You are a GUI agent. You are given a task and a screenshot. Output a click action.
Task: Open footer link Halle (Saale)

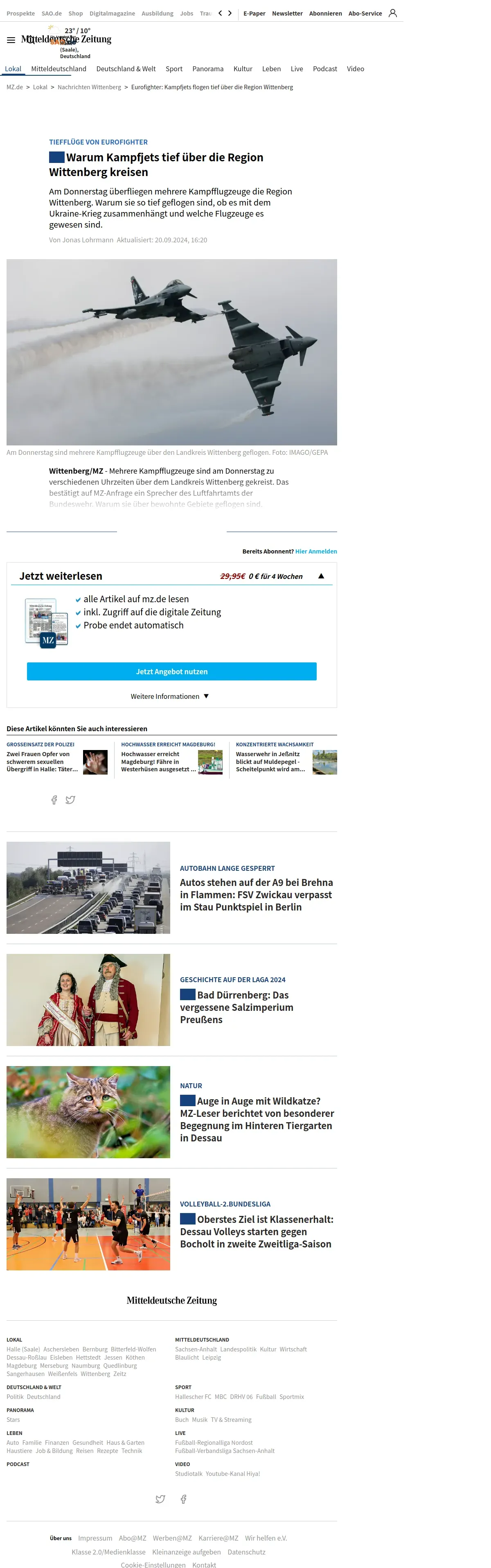coord(23,1349)
